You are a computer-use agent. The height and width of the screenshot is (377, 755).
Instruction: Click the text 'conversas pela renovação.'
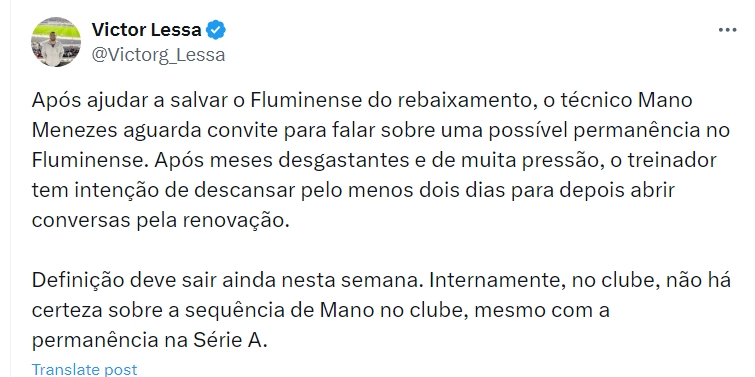[160, 220]
